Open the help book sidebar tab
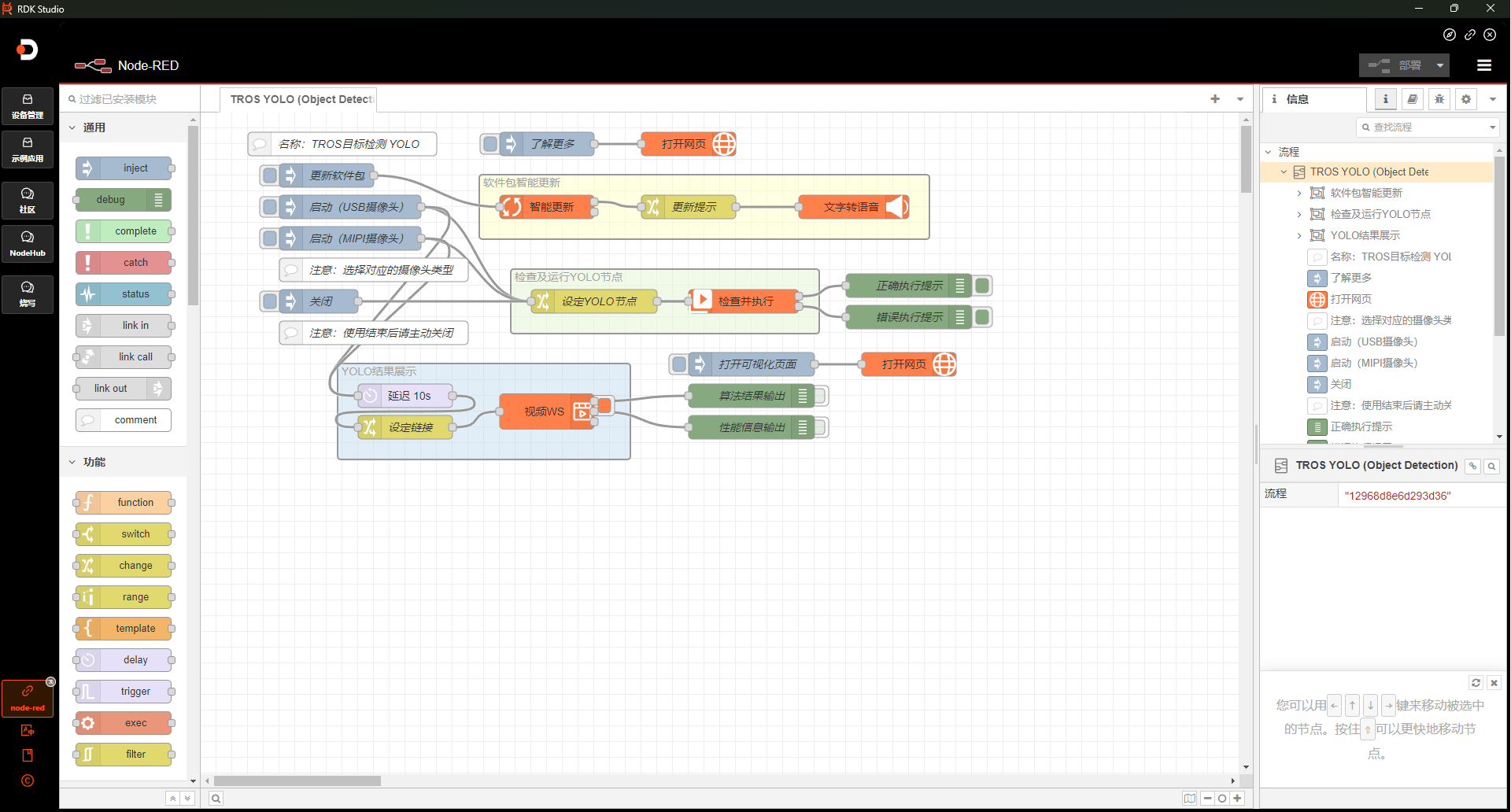Image resolution: width=1511 pixels, height=812 pixels. point(1413,99)
